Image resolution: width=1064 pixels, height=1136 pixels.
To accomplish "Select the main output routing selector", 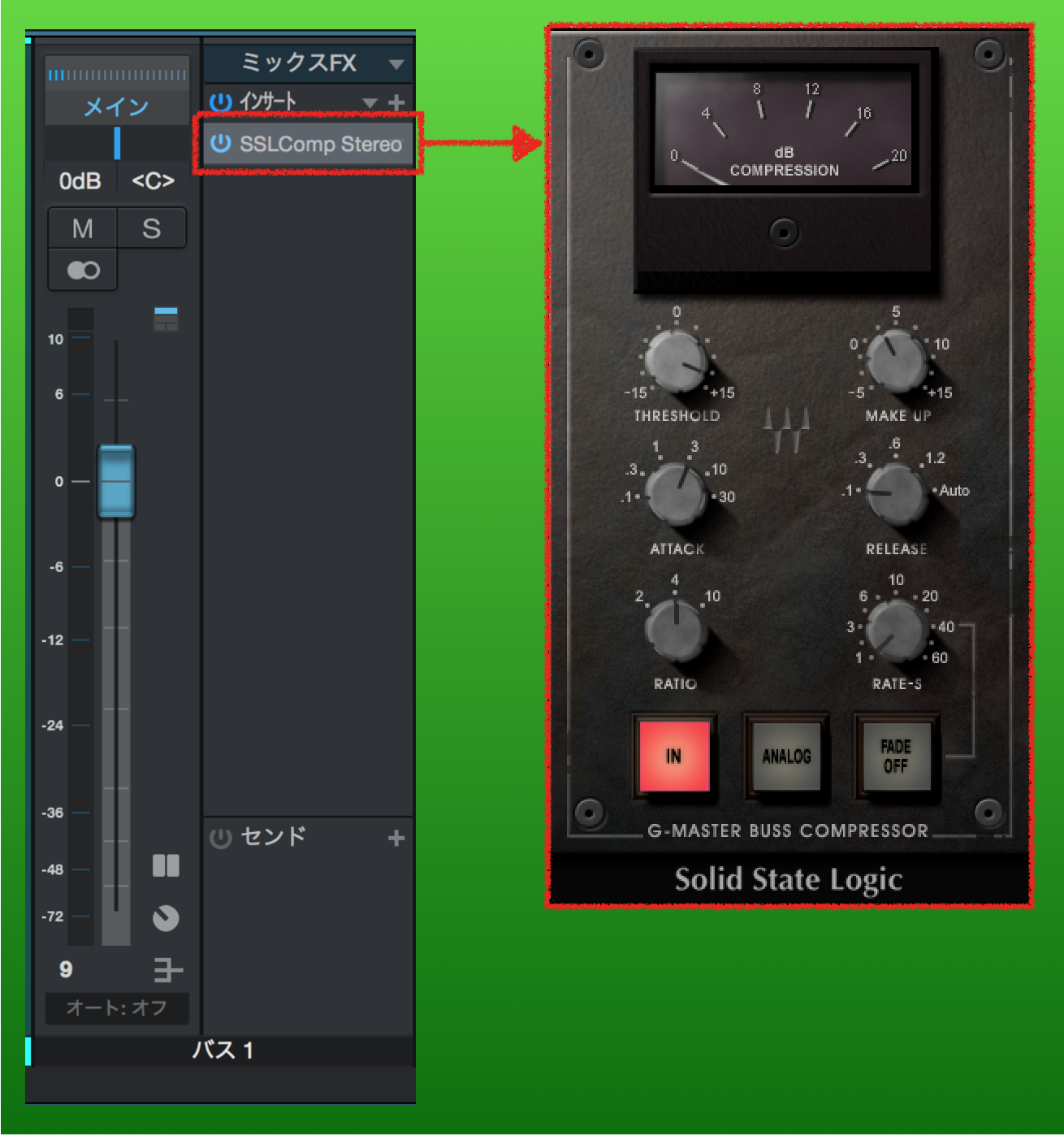I will pyautogui.click(x=117, y=106).
